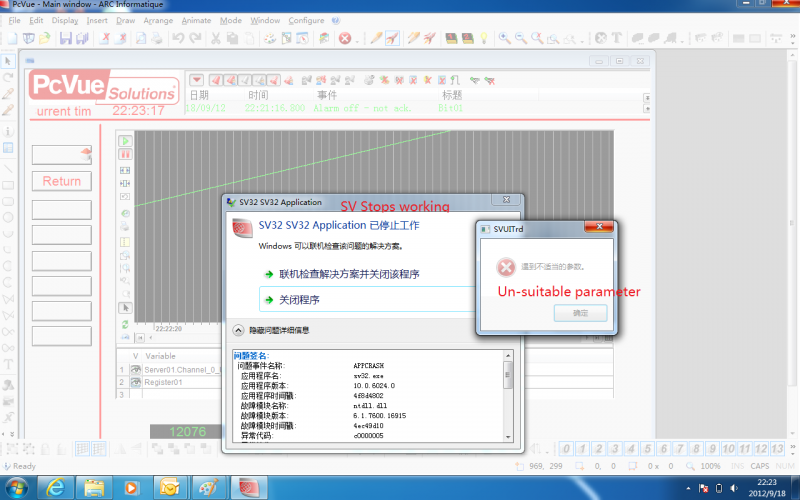
Task: Click the Copy icon in toolbar
Action: pyautogui.click(x=232, y=38)
